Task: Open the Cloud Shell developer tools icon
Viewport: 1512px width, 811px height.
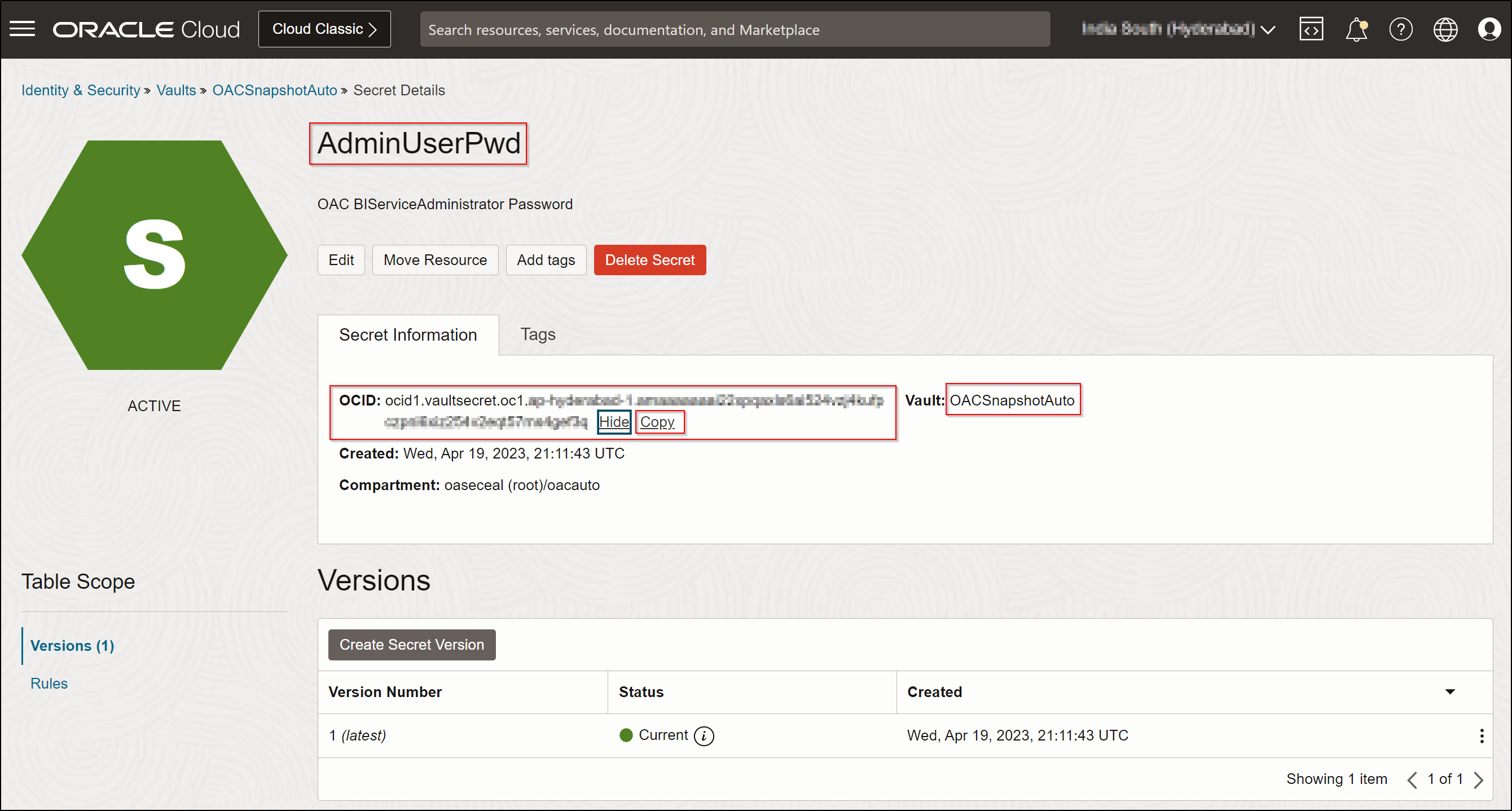Action: 1311,29
